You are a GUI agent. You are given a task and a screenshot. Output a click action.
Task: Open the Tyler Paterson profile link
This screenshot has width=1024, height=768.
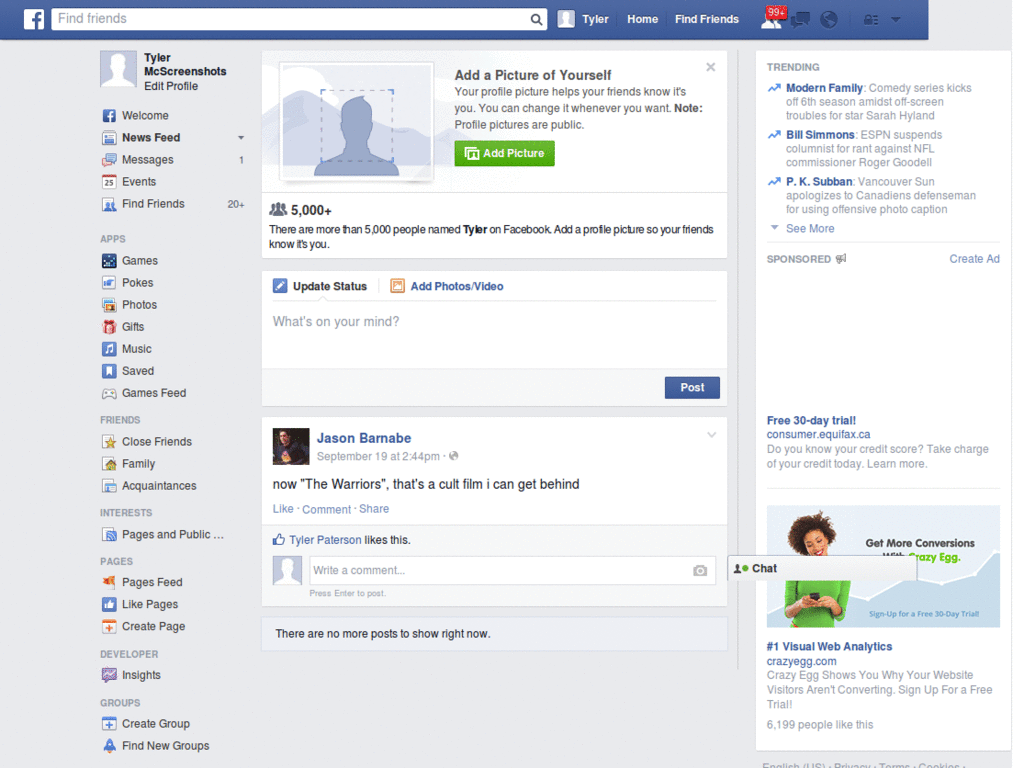[325, 540]
